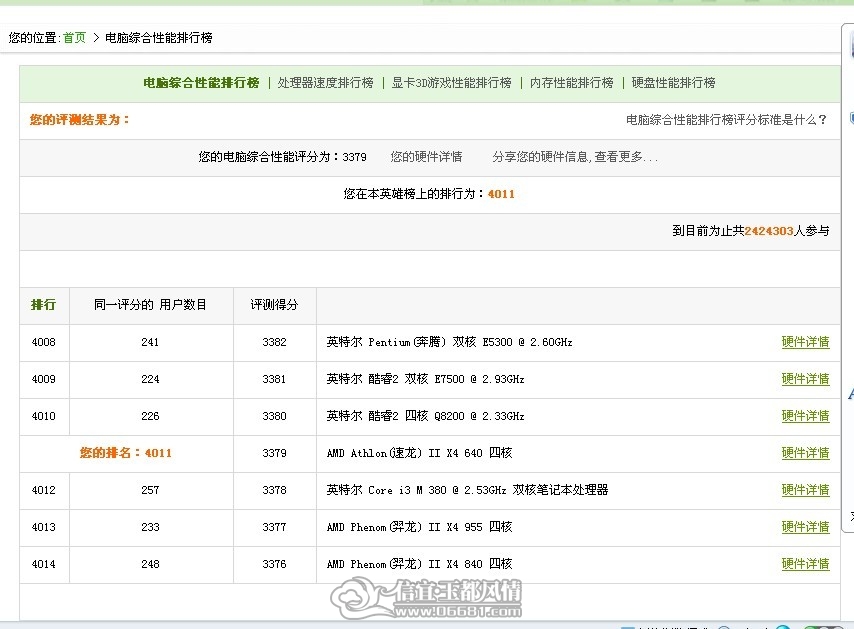Click the 您的排名：4011 row label
The width and height of the screenshot is (854, 629).
pos(126,453)
